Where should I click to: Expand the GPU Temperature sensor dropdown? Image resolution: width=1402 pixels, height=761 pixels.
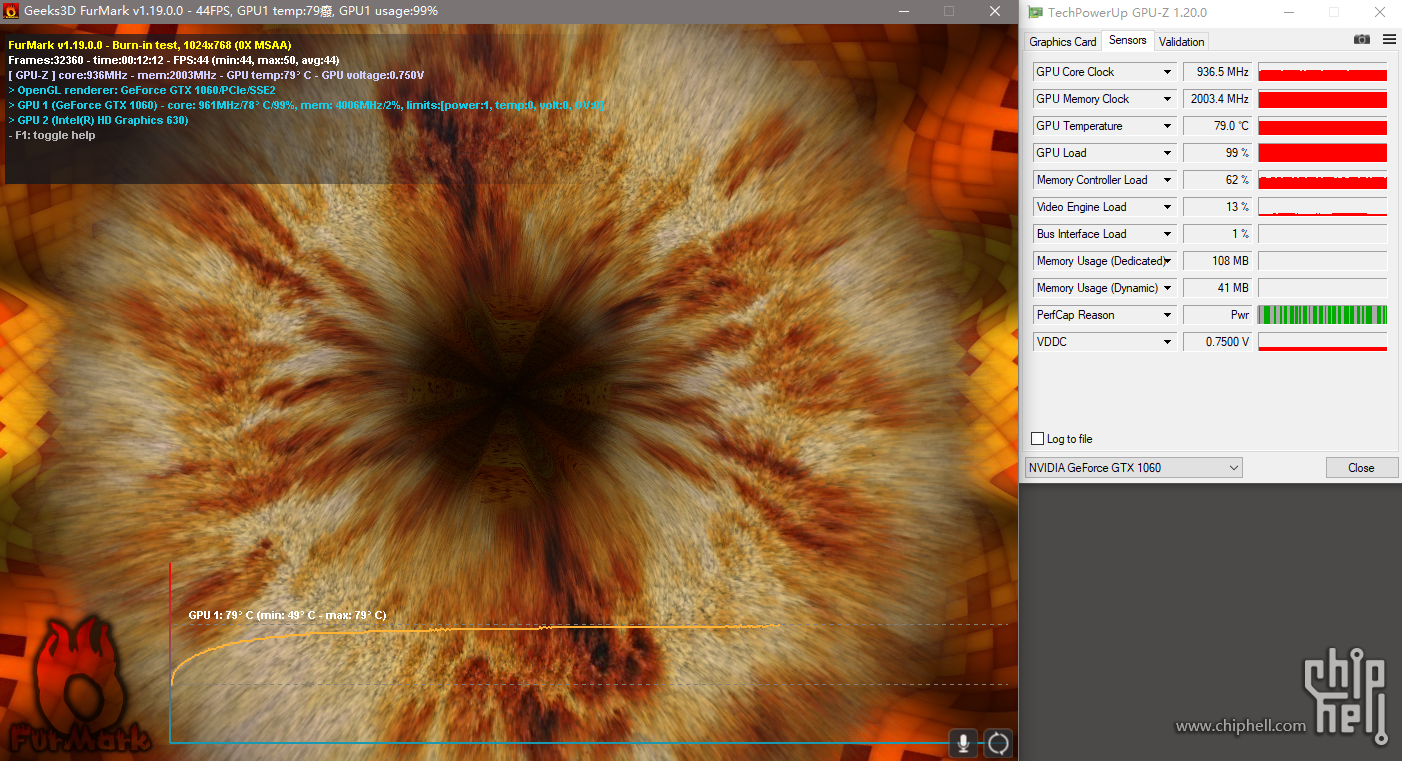click(1167, 126)
